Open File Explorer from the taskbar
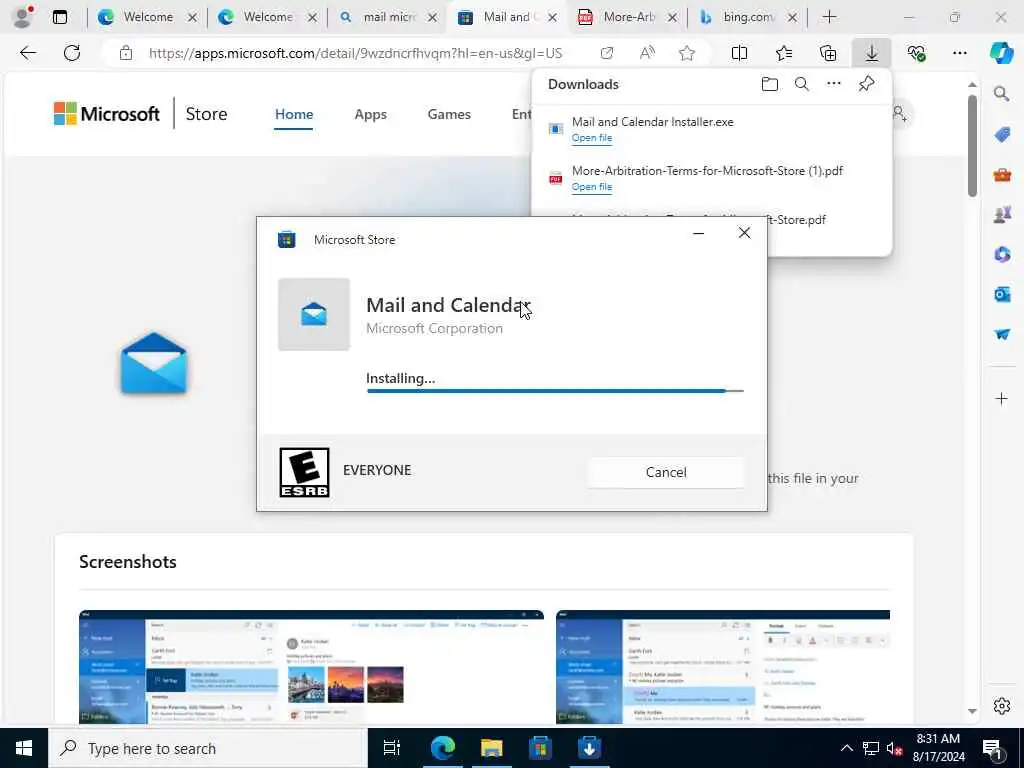 tap(491, 748)
